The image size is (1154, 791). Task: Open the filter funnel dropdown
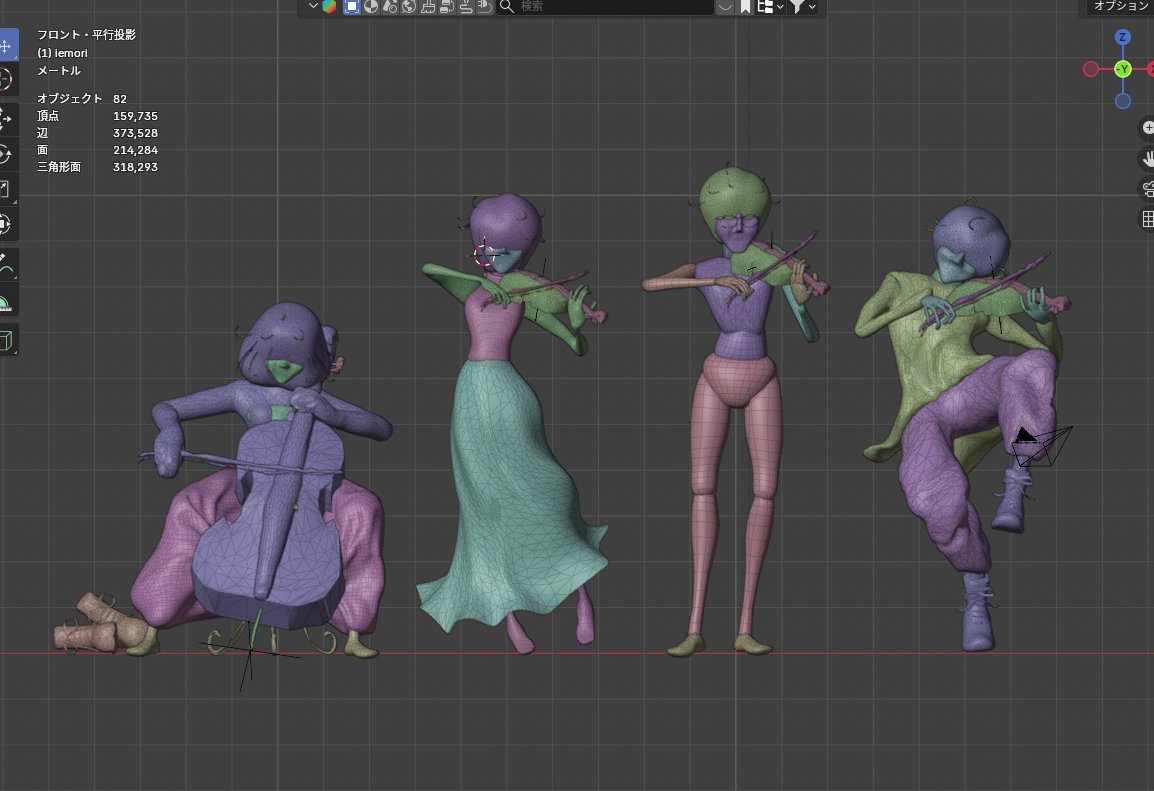tap(802, 7)
